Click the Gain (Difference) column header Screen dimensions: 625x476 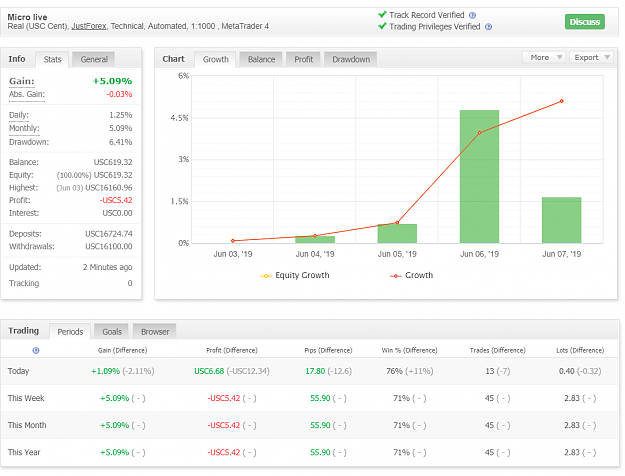(x=122, y=350)
